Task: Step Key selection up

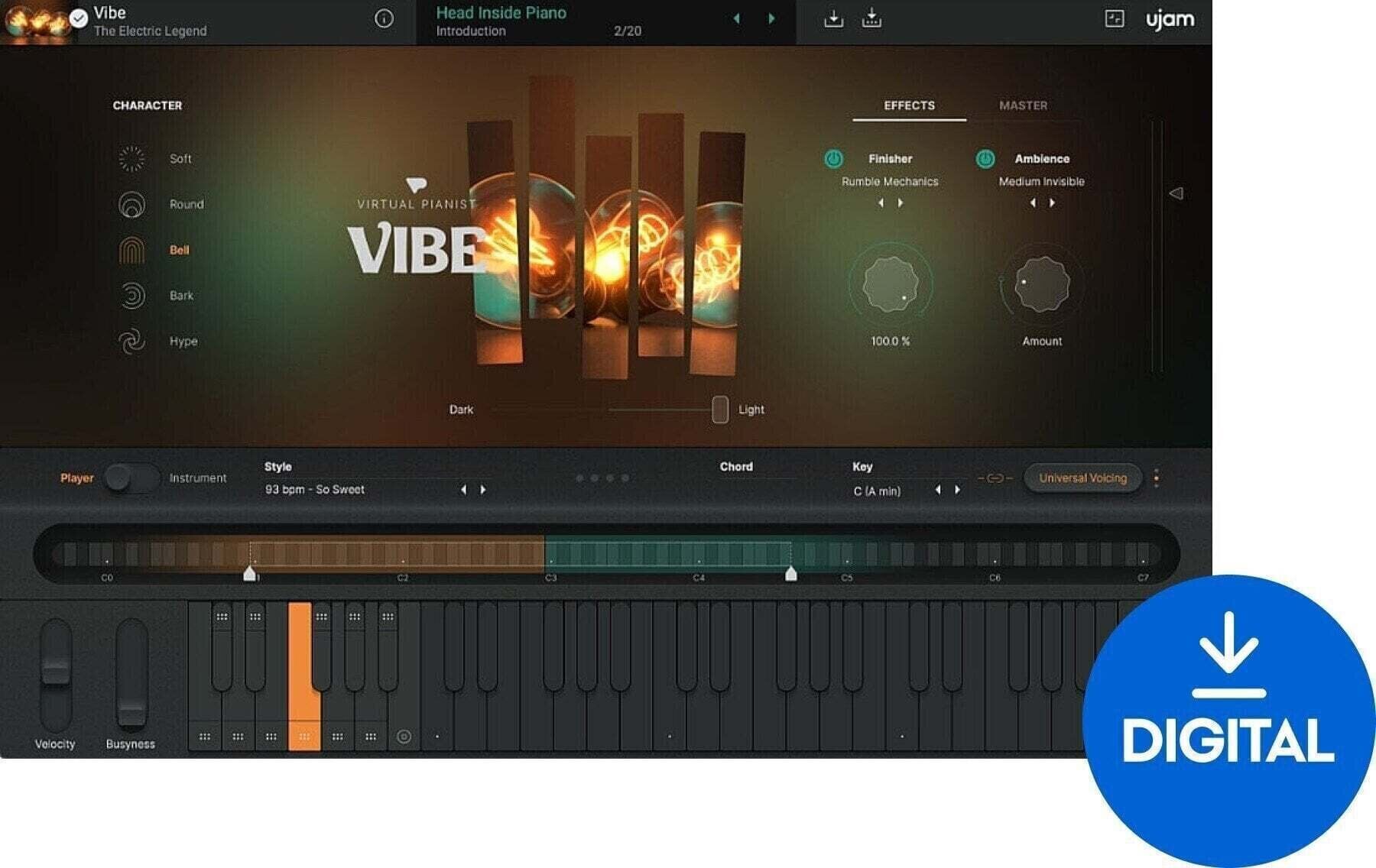Action: (x=958, y=490)
